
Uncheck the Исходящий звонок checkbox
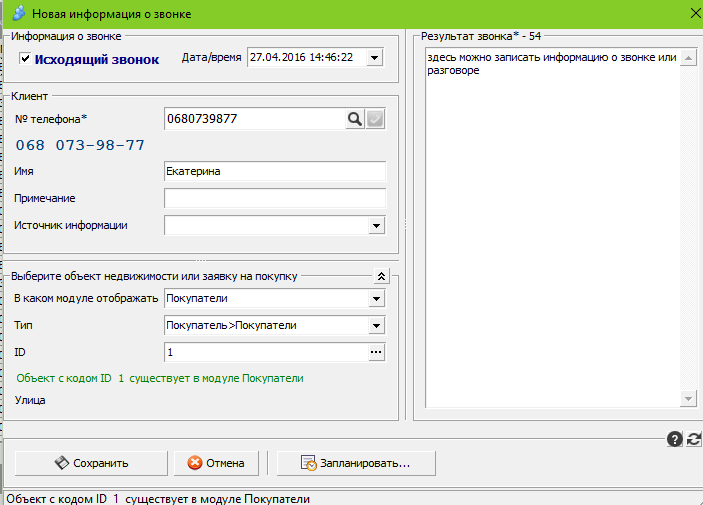(25, 59)
